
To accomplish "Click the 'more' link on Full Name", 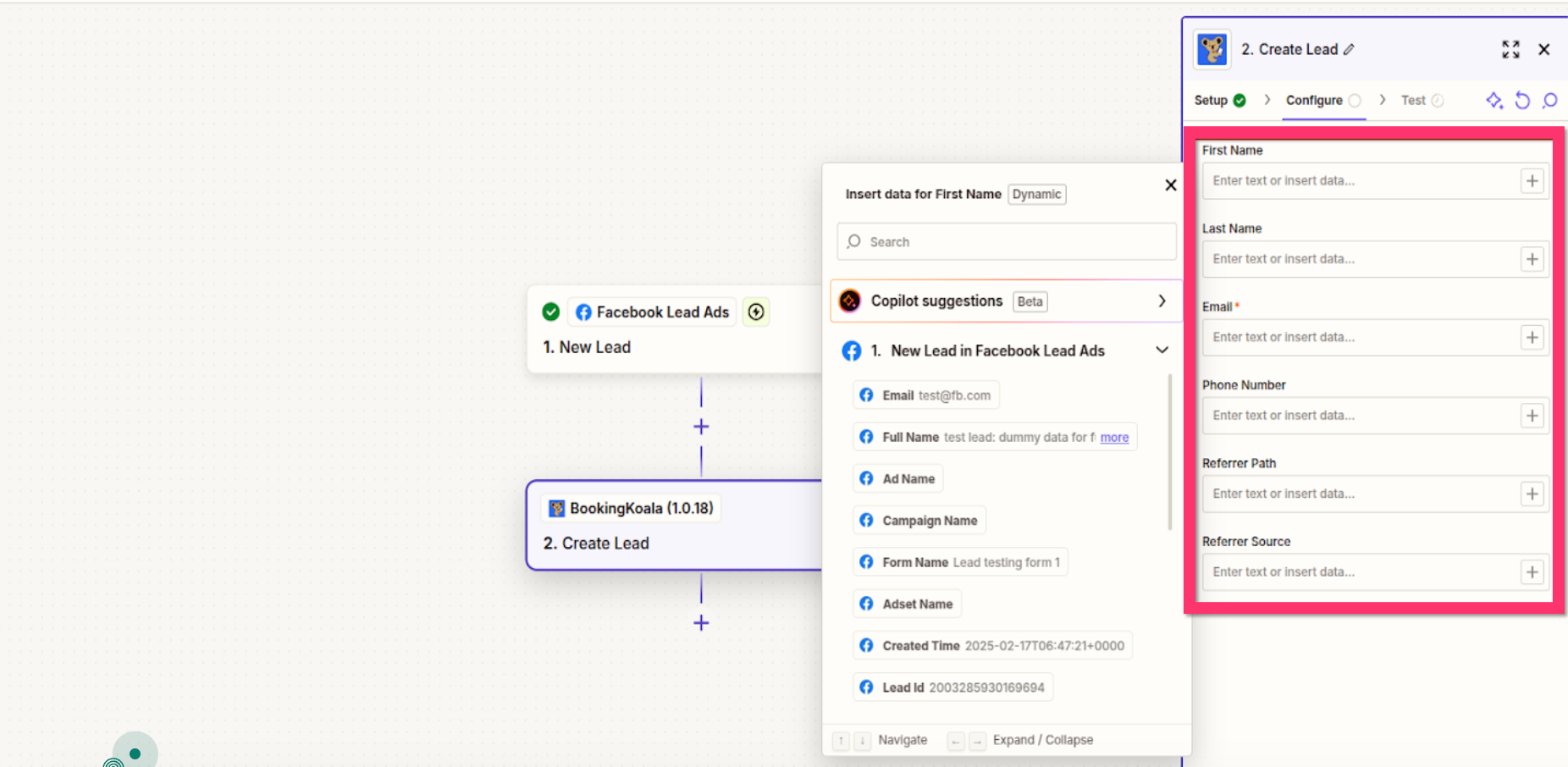I will point(1114,438).
